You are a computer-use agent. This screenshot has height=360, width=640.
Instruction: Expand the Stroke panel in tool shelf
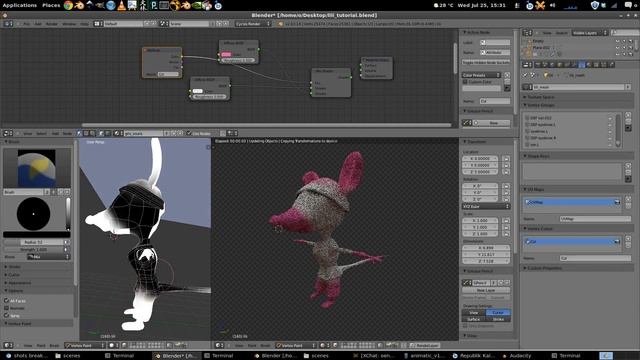pos(14,267)
